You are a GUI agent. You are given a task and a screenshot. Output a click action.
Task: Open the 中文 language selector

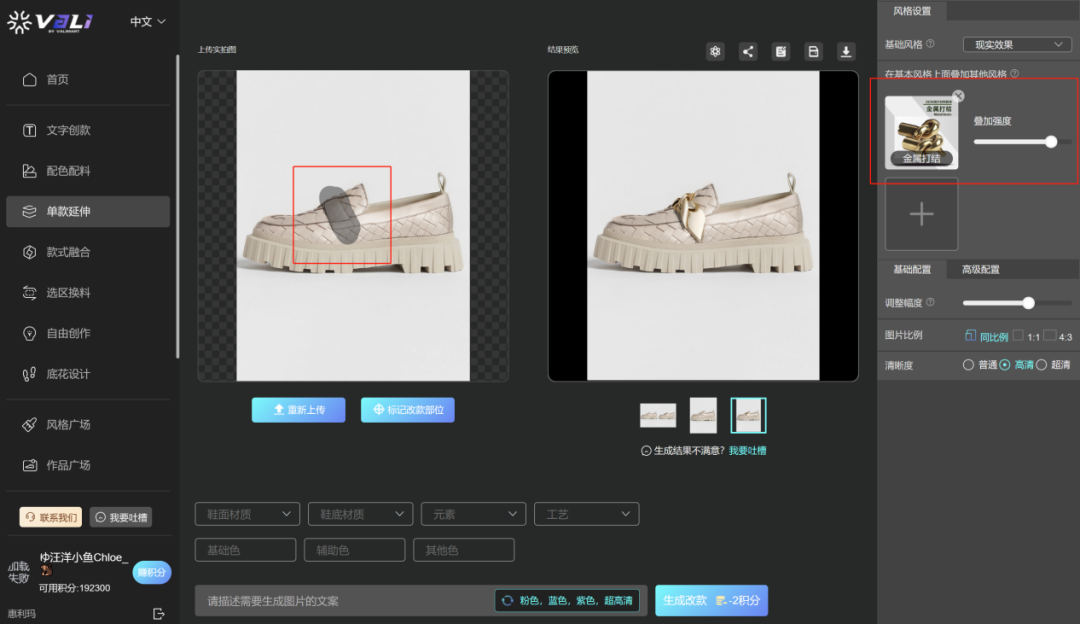tap(148, 21)
